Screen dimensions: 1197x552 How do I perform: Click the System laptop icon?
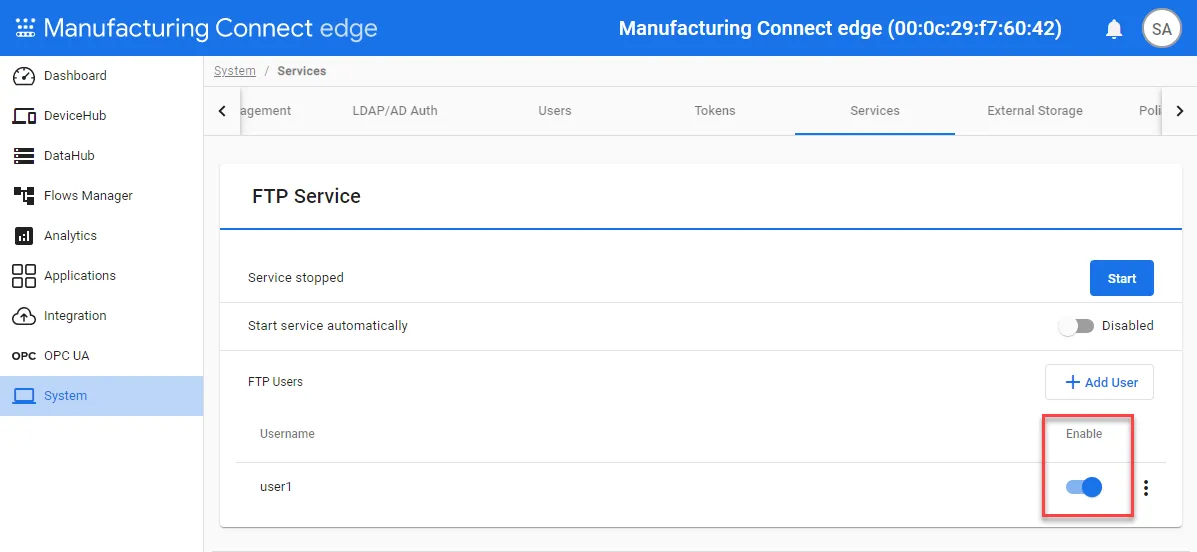tap(24, 395)
